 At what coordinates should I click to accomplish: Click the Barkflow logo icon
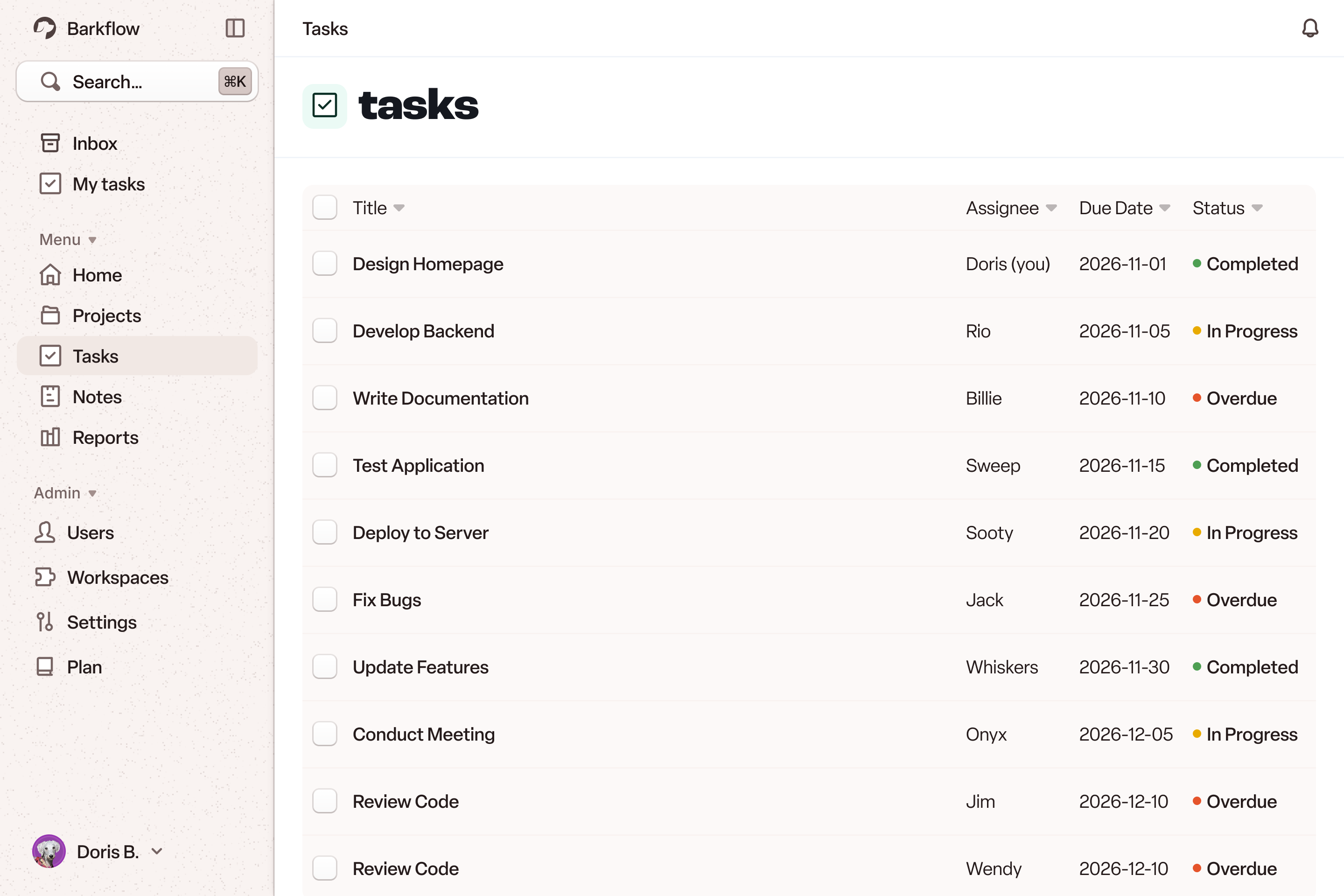coord(45,28)
